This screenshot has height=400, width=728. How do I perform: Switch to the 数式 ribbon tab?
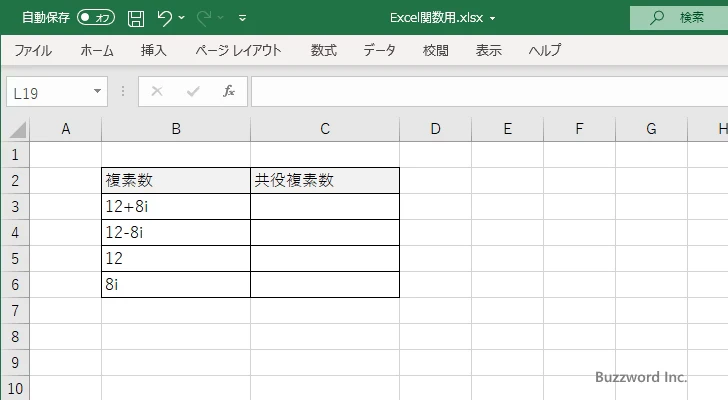click(323, 50)
